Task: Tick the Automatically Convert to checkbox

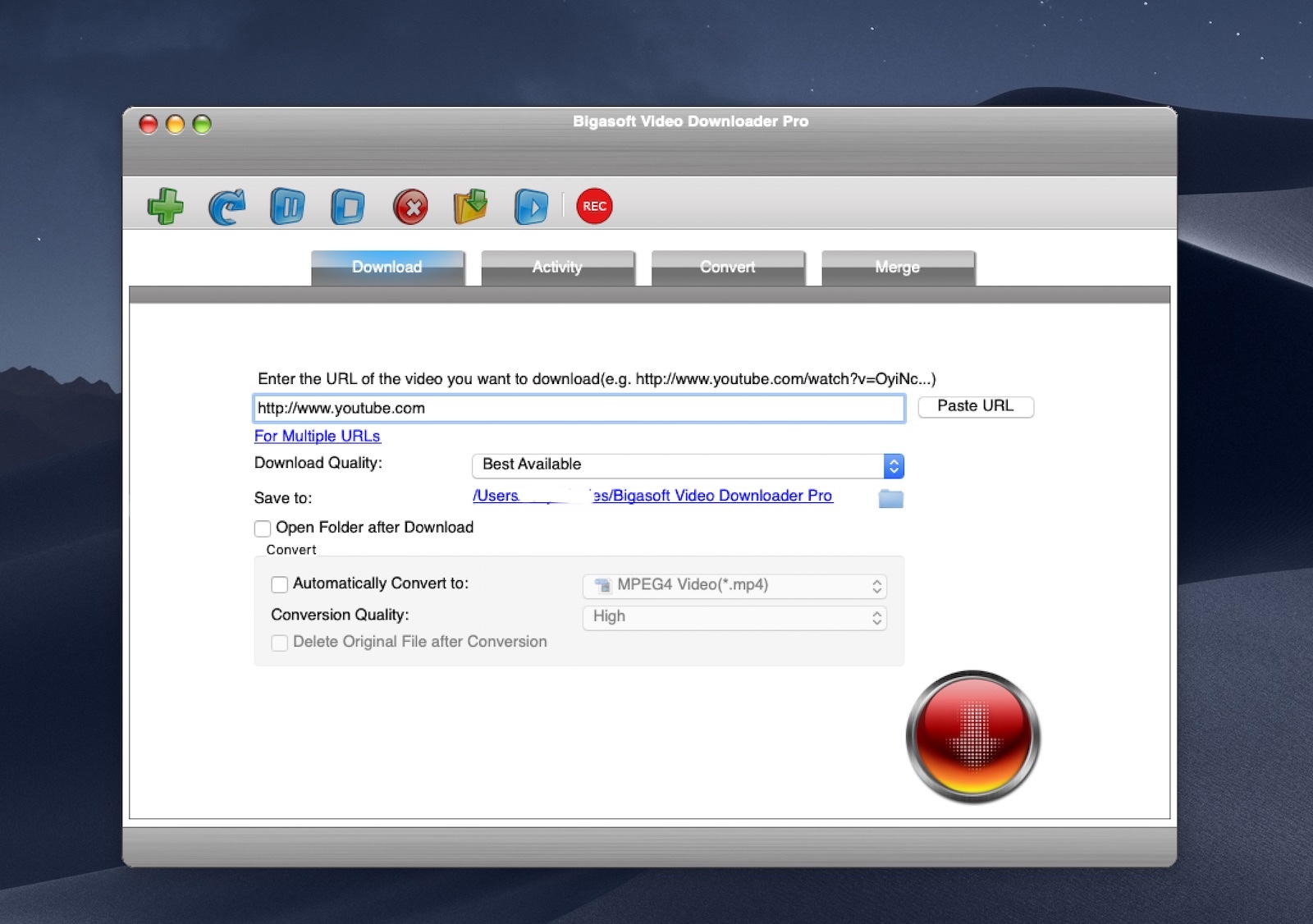Action: 279,584
